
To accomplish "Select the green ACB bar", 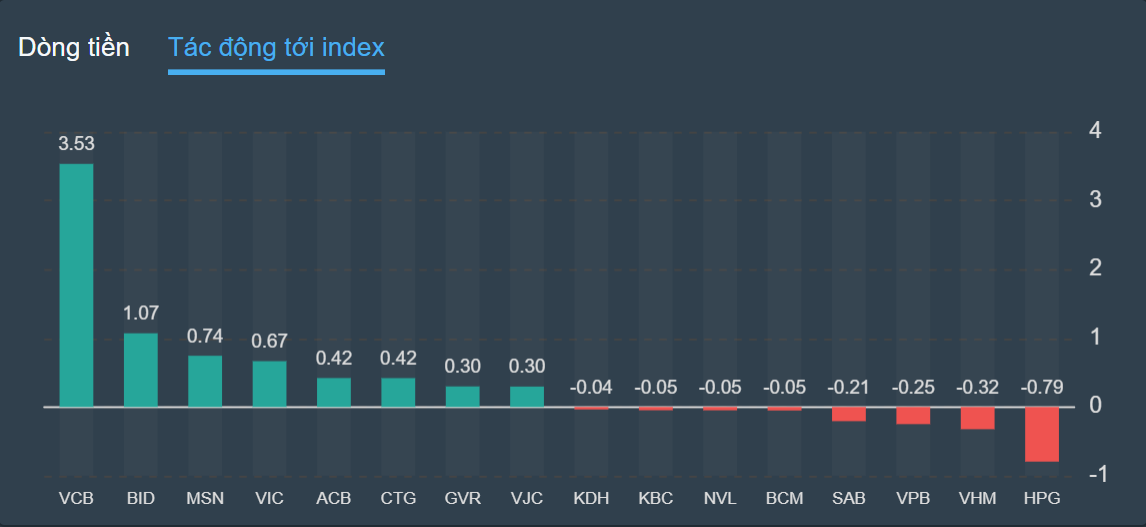I will (334, 392).
